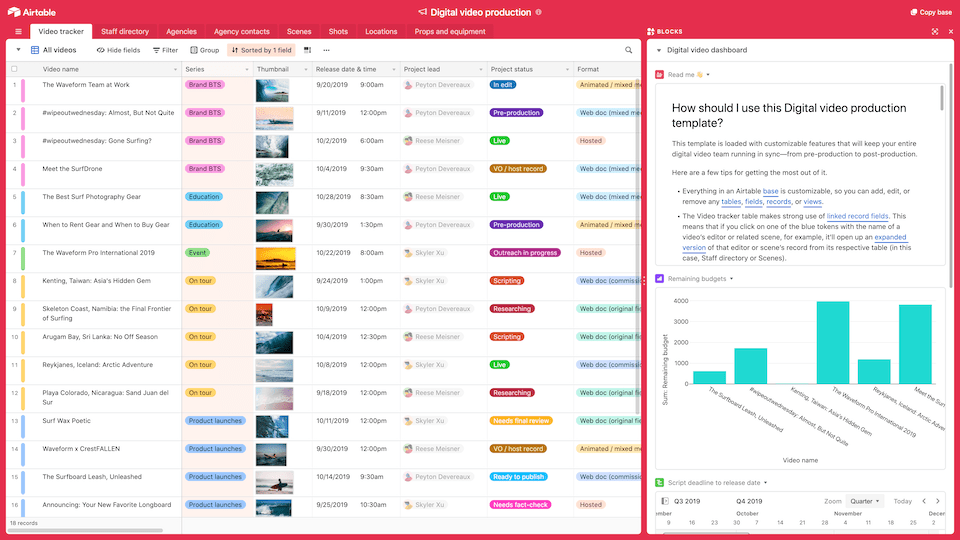
Task: Click 'Ready to publish' status tag
Action: (x=519, y=476)
